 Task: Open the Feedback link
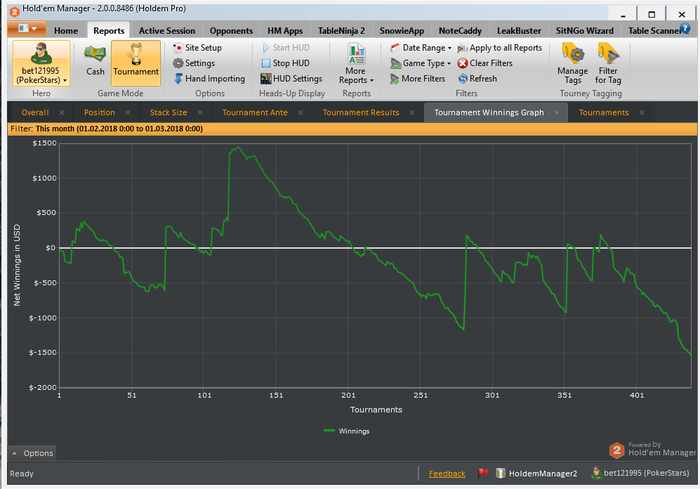tap(447, 474)
